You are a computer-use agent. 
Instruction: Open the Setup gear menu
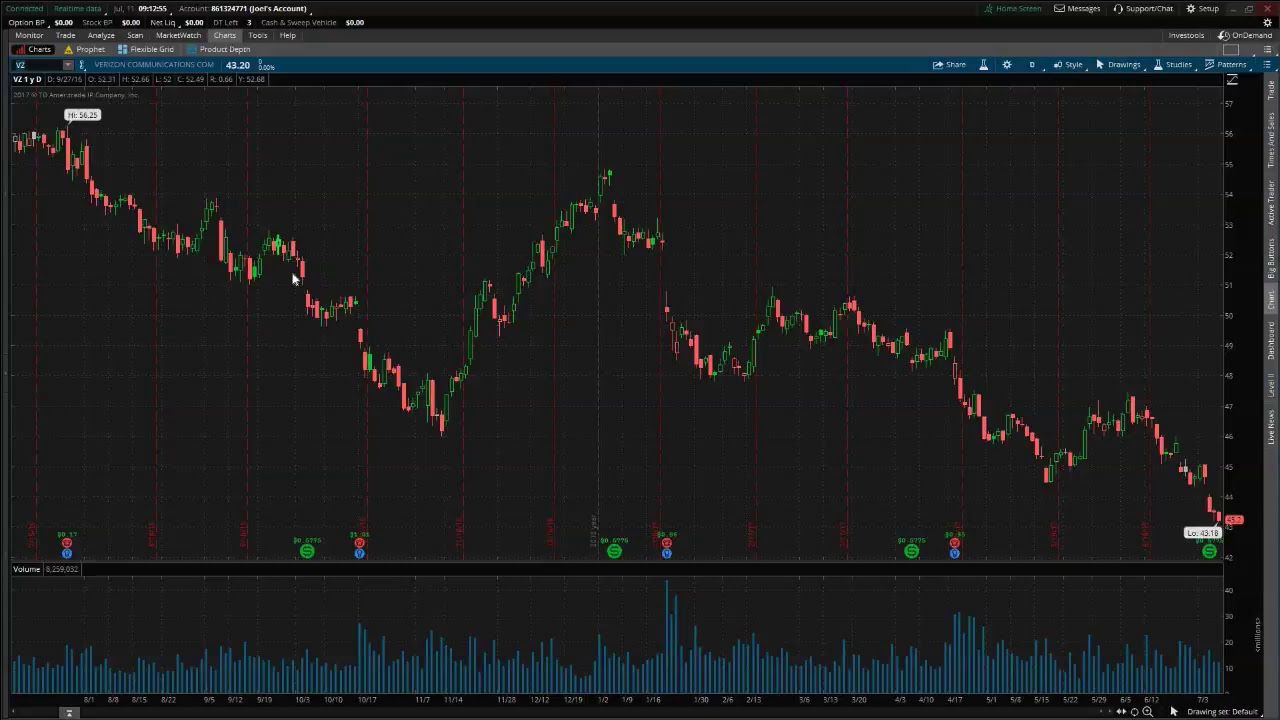1202,8
